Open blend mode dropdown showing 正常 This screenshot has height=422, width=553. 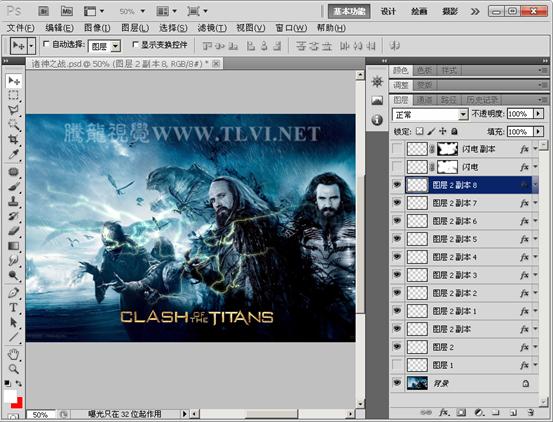coord(430,114)
